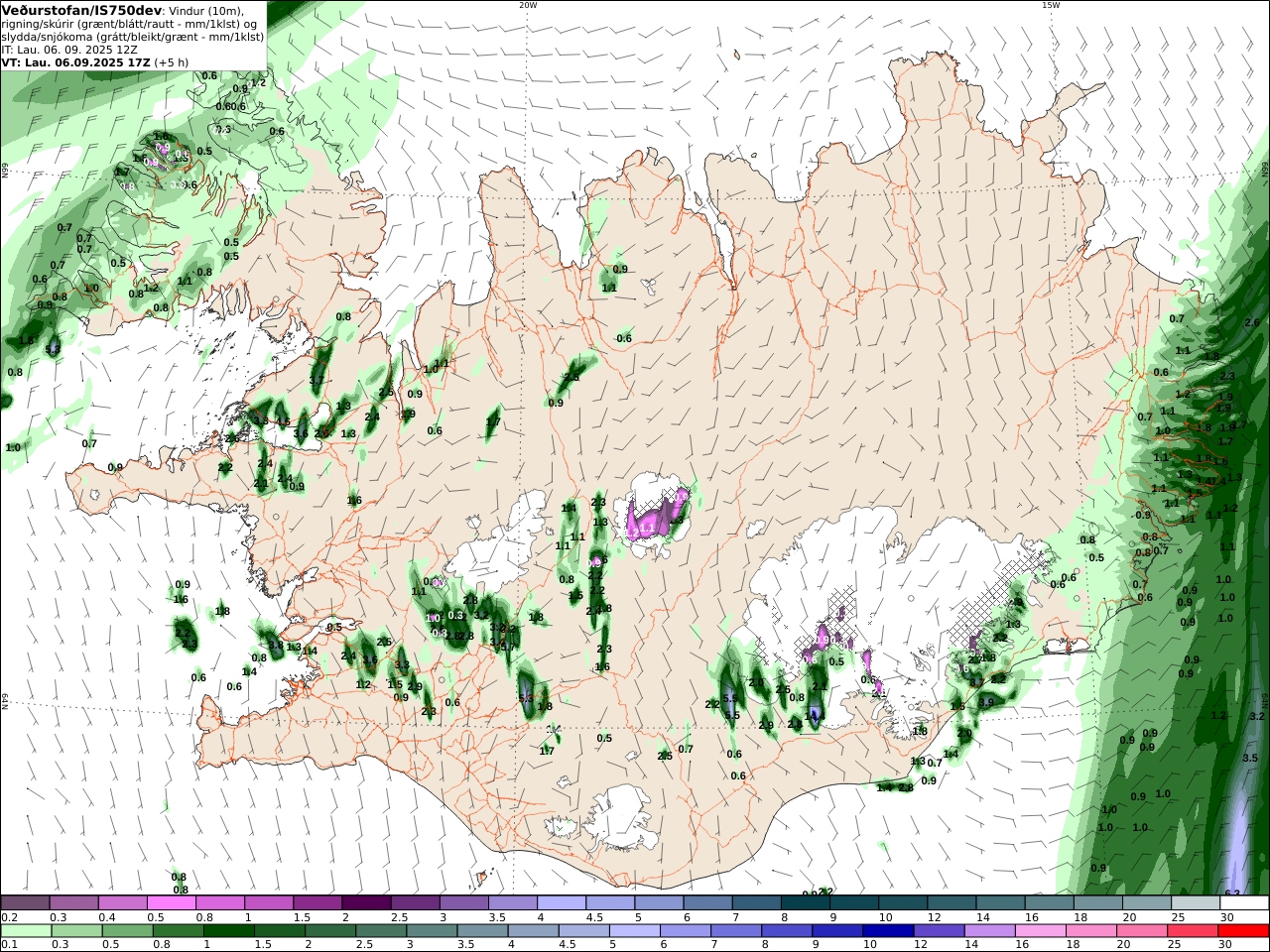Pick the rain scale swatch starting at 0.5
Viewport: 1270px width, 952px height.
(x=128, y=931)
